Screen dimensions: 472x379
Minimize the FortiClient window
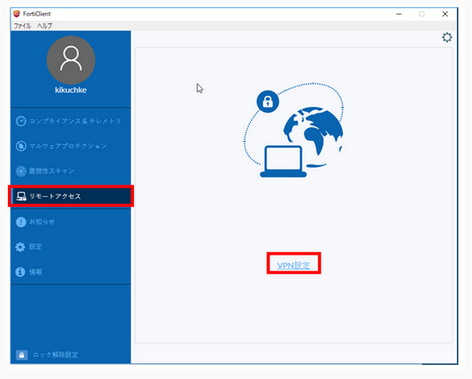pyautogui.click(x=399, y=14)
